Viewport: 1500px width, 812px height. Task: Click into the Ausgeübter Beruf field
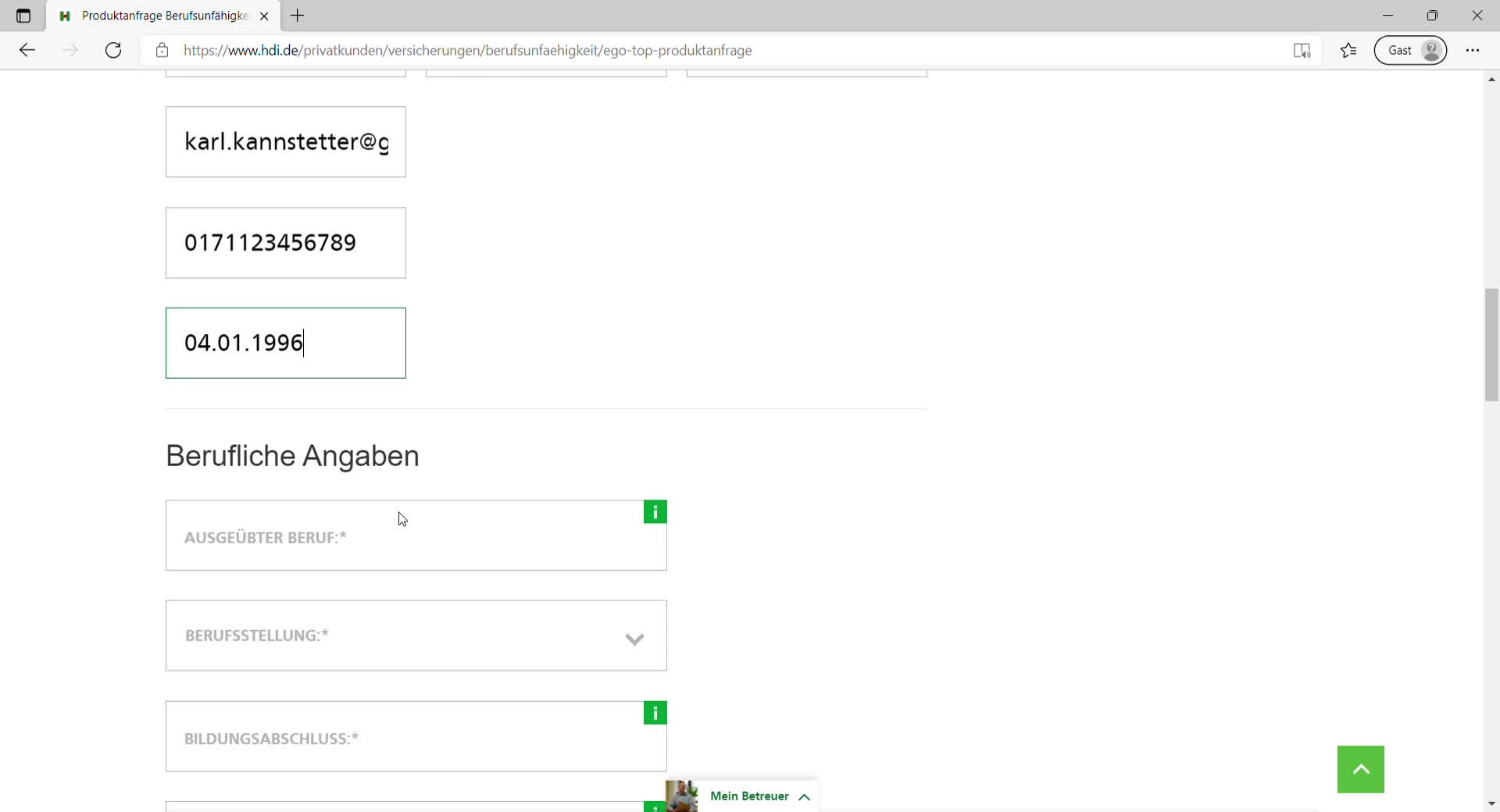click(406, 537)
